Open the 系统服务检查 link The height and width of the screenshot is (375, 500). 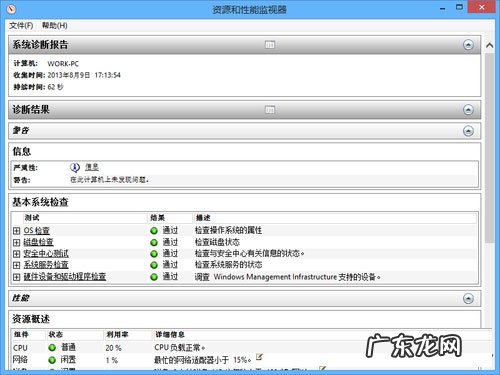point(46,265)
